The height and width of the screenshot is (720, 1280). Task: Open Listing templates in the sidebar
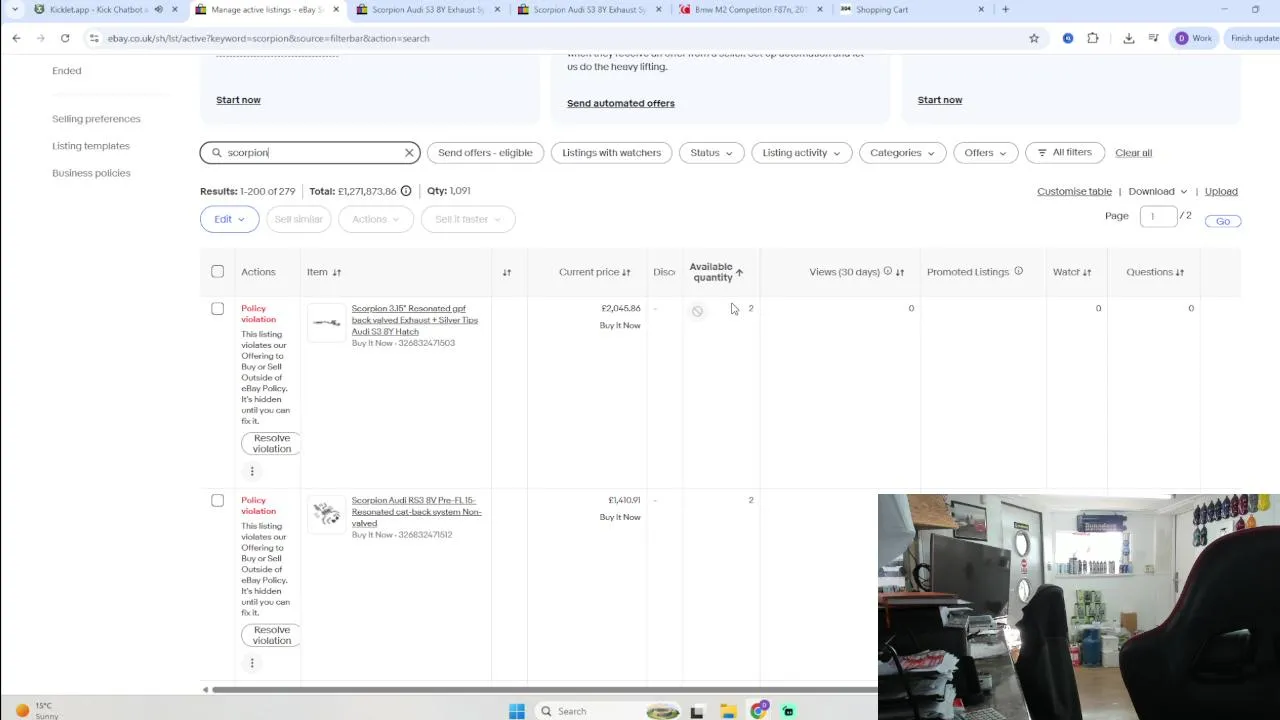pos(91,146)
